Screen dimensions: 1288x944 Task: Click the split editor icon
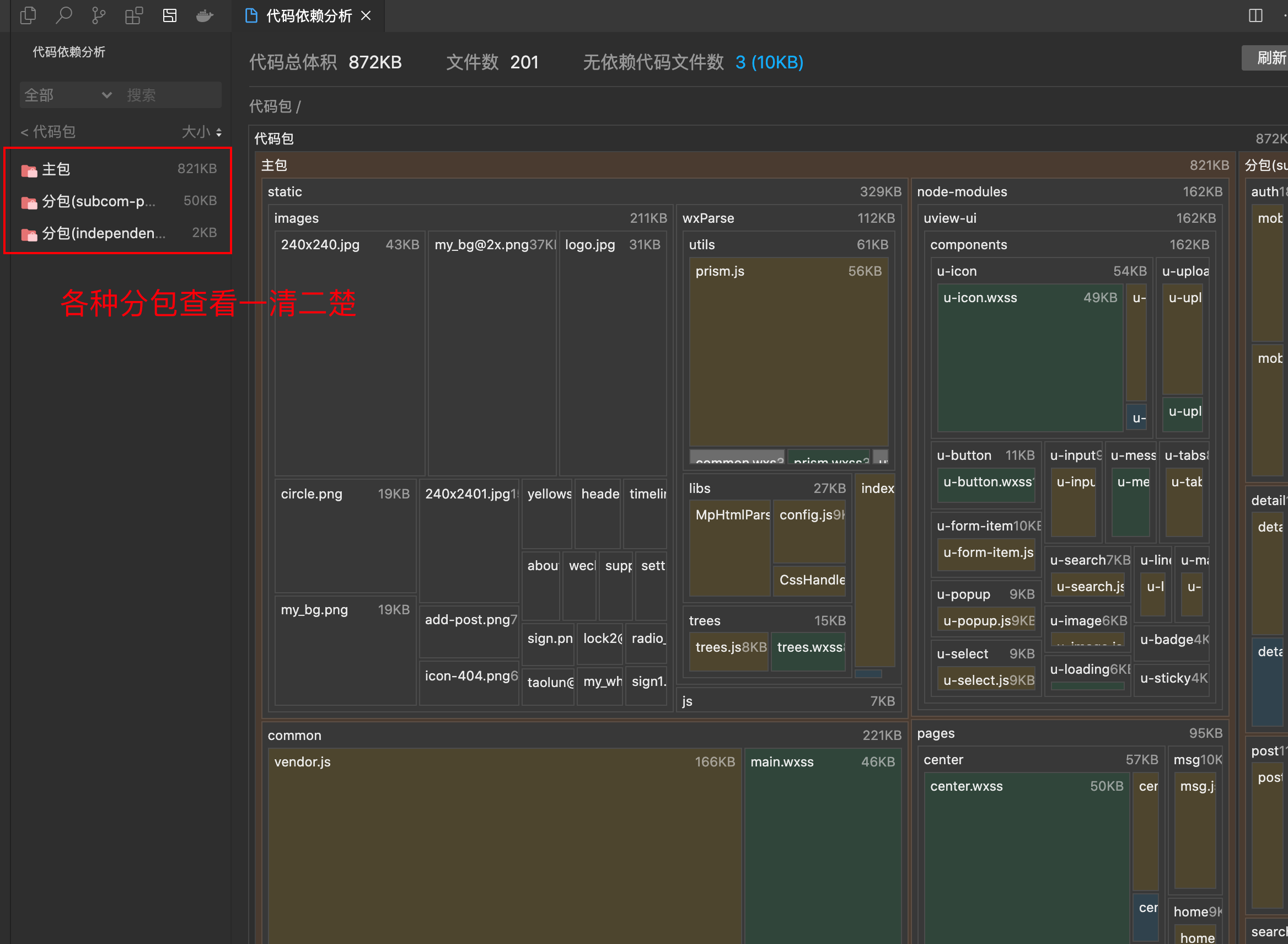click(x=1255, y=15)
